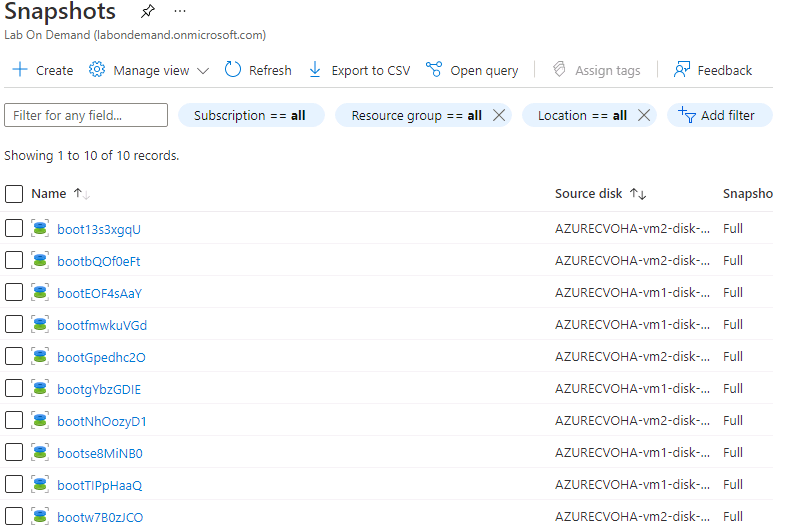
Task: Click the Add filter funnel icon
Action: click(x=687, y=115)
